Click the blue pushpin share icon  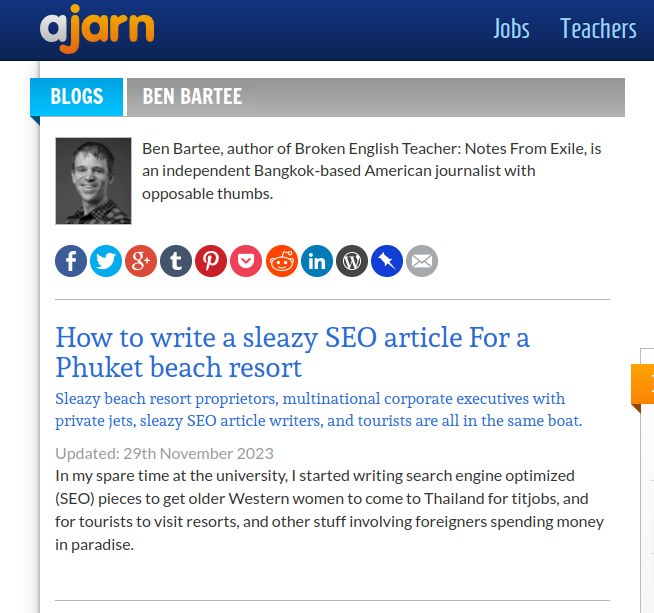tap(387, 261)
